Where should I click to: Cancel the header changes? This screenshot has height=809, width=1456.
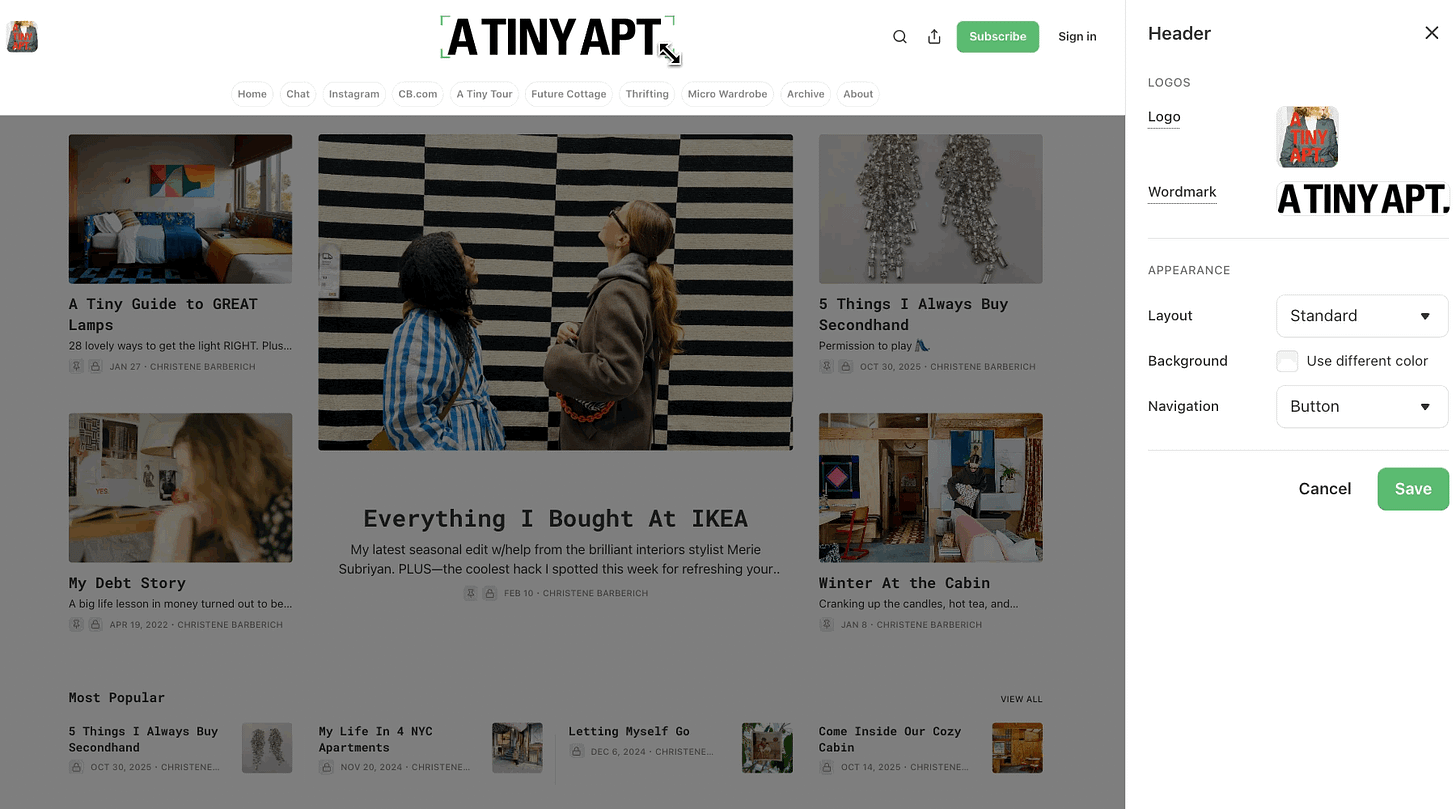[x=1324, y=489]
